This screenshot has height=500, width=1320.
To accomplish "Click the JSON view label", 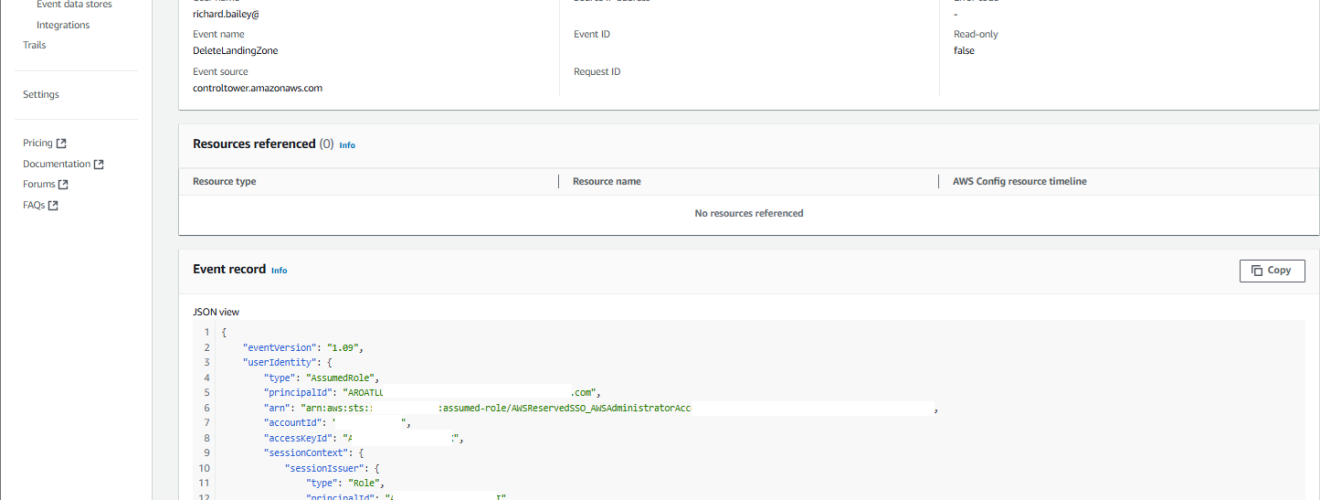I will pyautogui.click(x=216, y=312).
